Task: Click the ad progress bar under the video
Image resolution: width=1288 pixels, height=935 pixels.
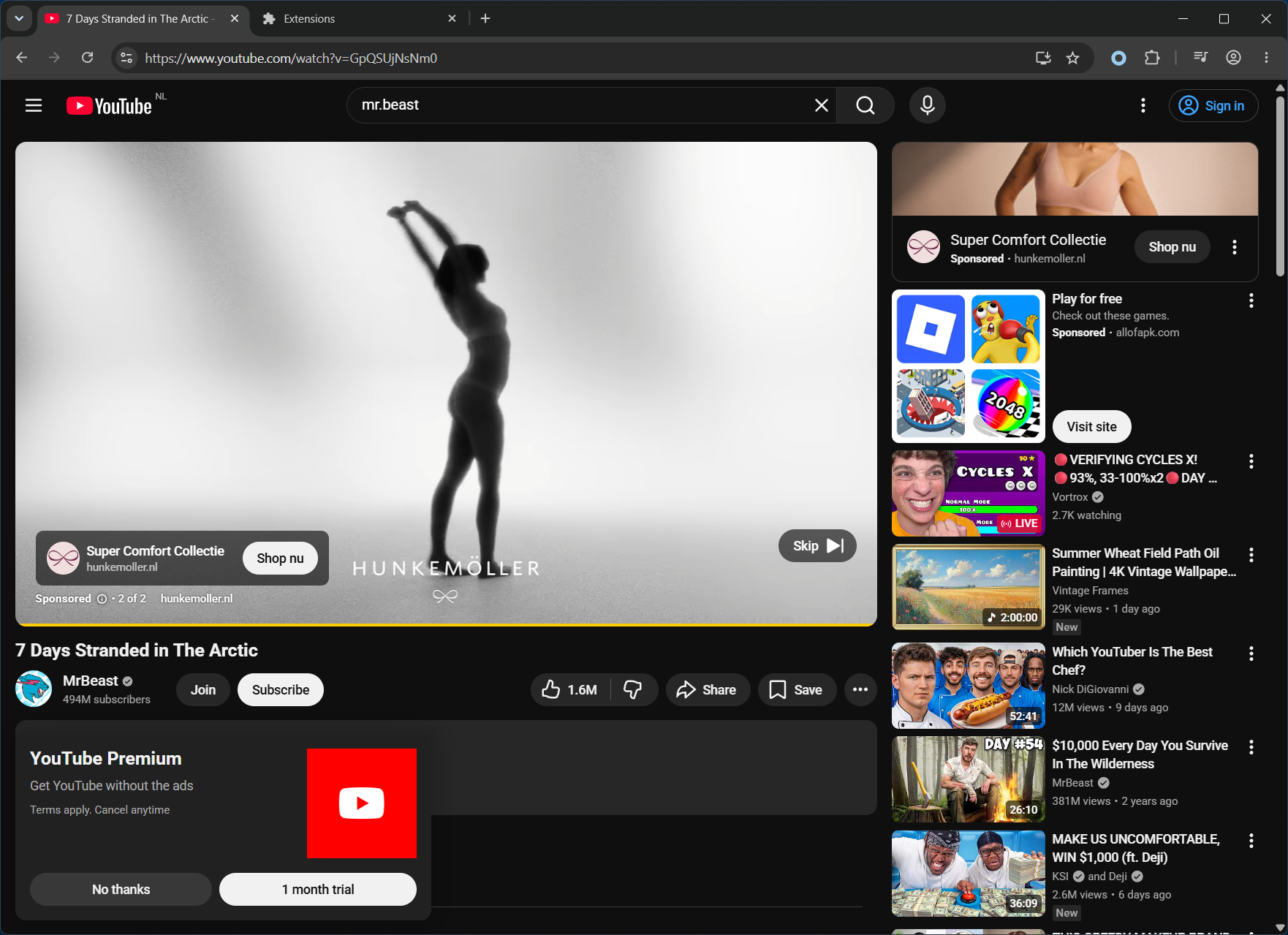Action: point(446,625)
